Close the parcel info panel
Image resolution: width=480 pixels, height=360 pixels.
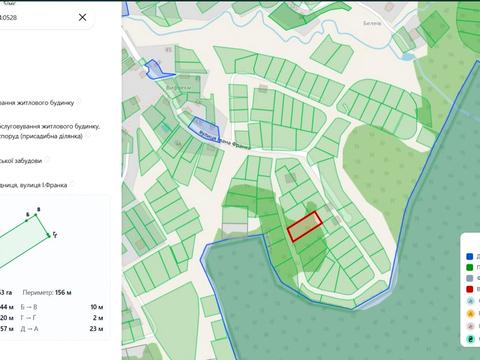point(82,17)
